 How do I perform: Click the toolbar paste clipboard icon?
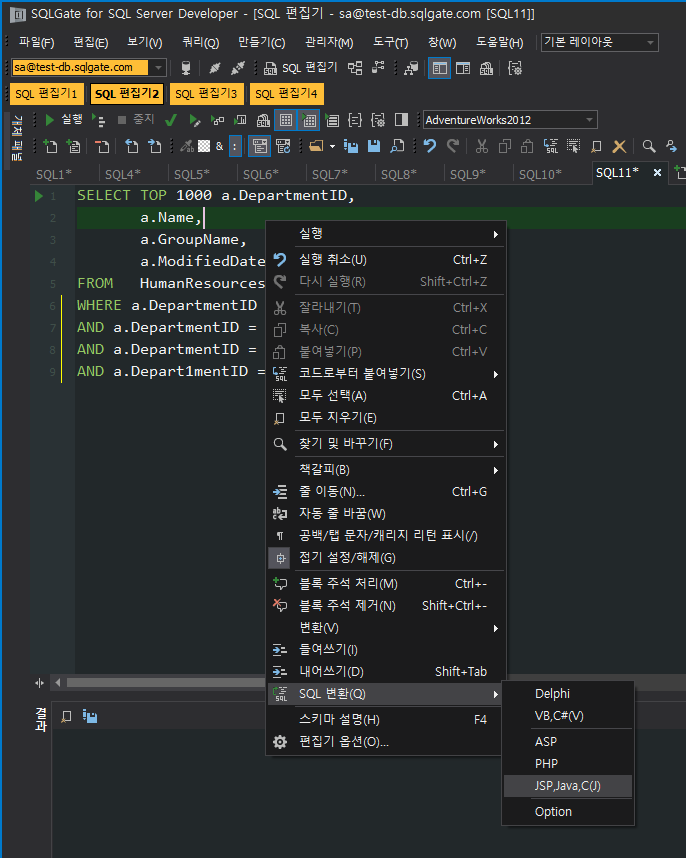(527, 146)
